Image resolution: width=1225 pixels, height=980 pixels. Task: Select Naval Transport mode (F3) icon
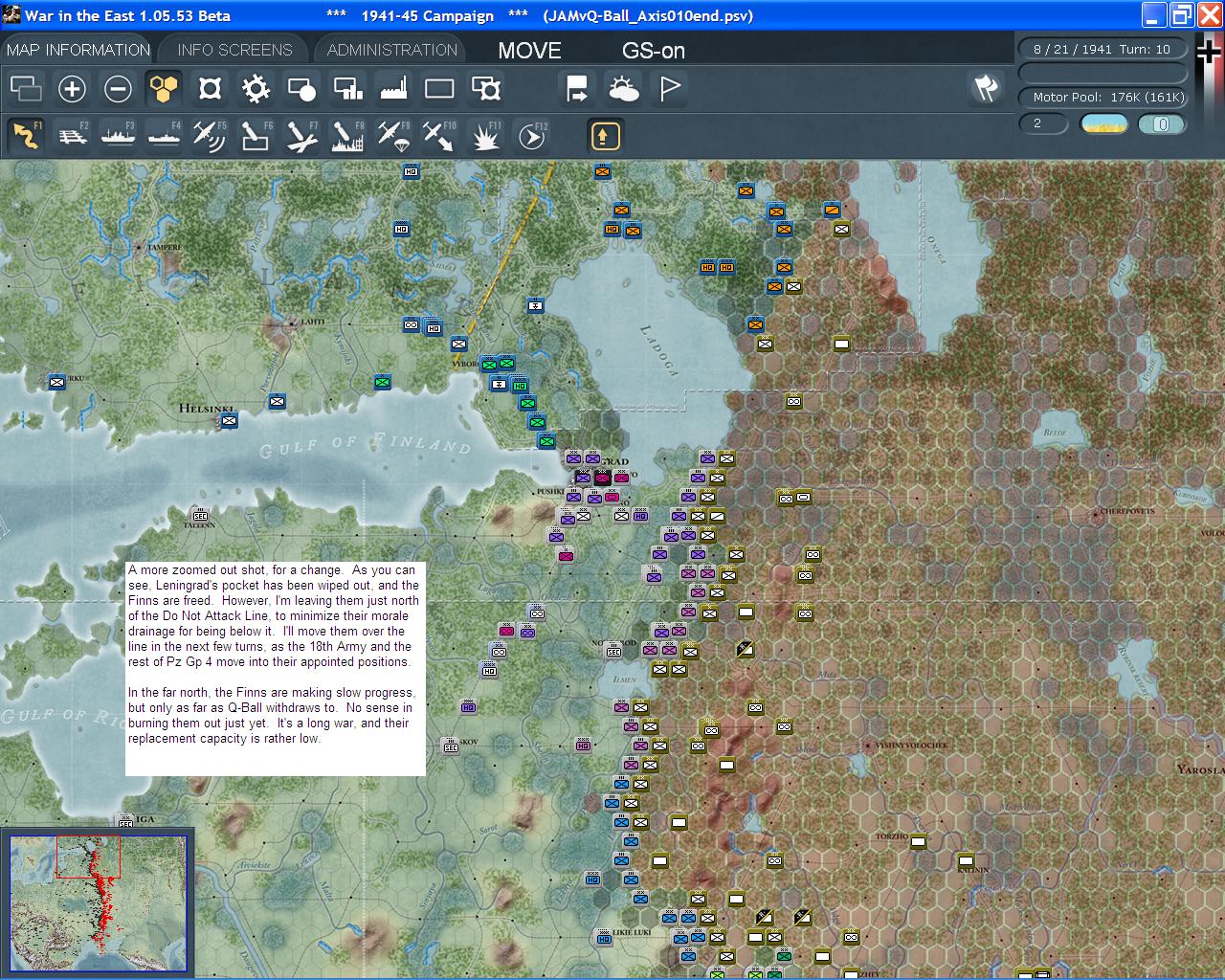(118, 136)
